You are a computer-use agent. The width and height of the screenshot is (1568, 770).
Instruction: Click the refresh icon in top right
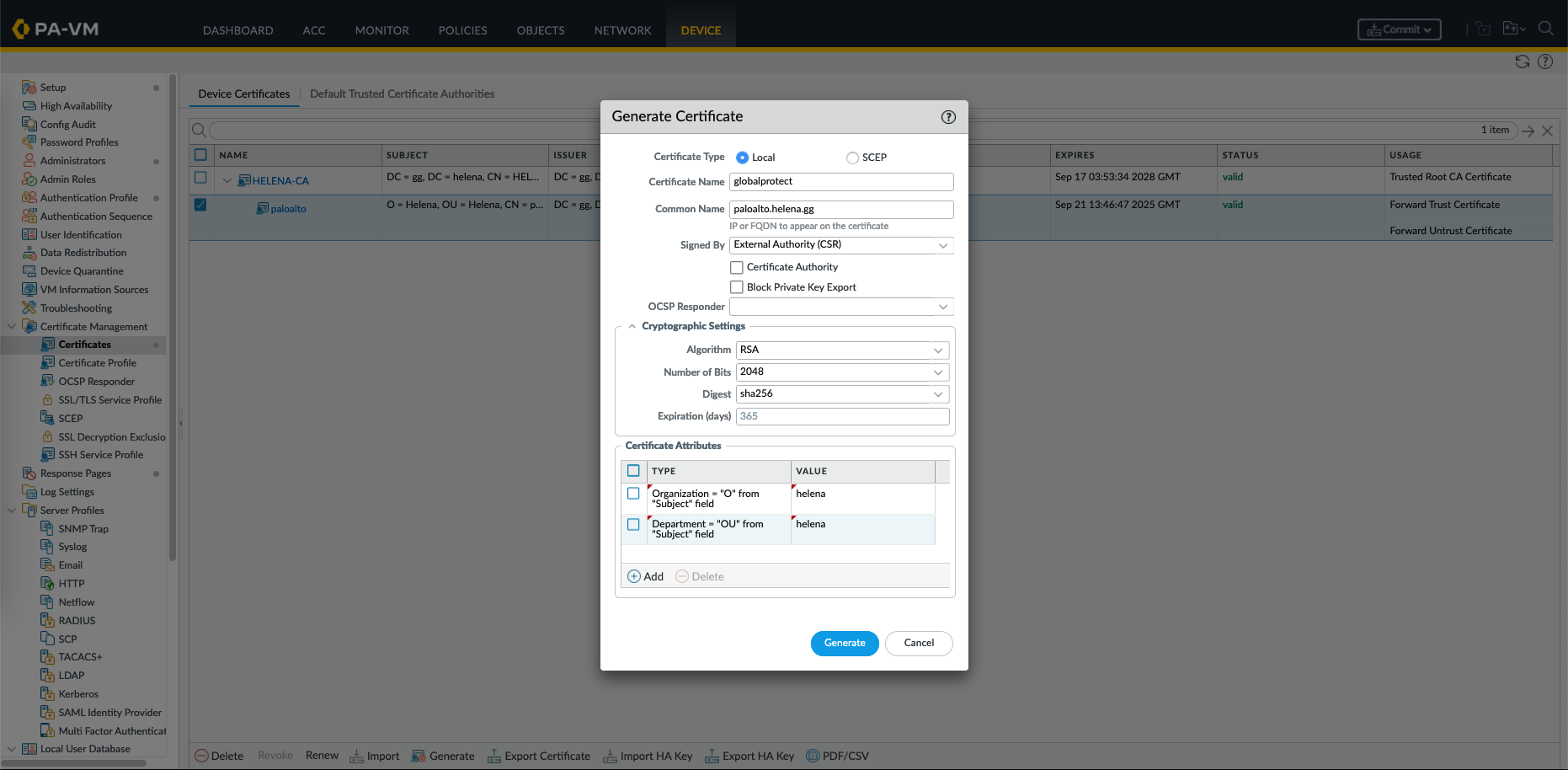coord(1522,61)
